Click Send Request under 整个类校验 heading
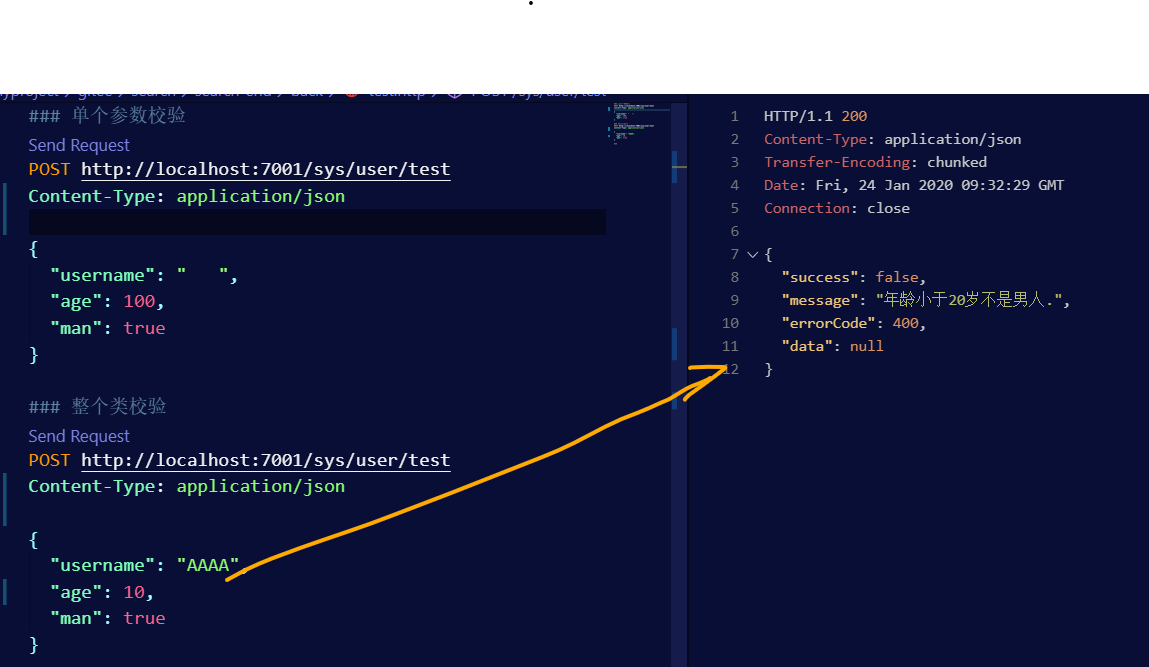This screenshot has width=1149, height=667. point(79,436)
